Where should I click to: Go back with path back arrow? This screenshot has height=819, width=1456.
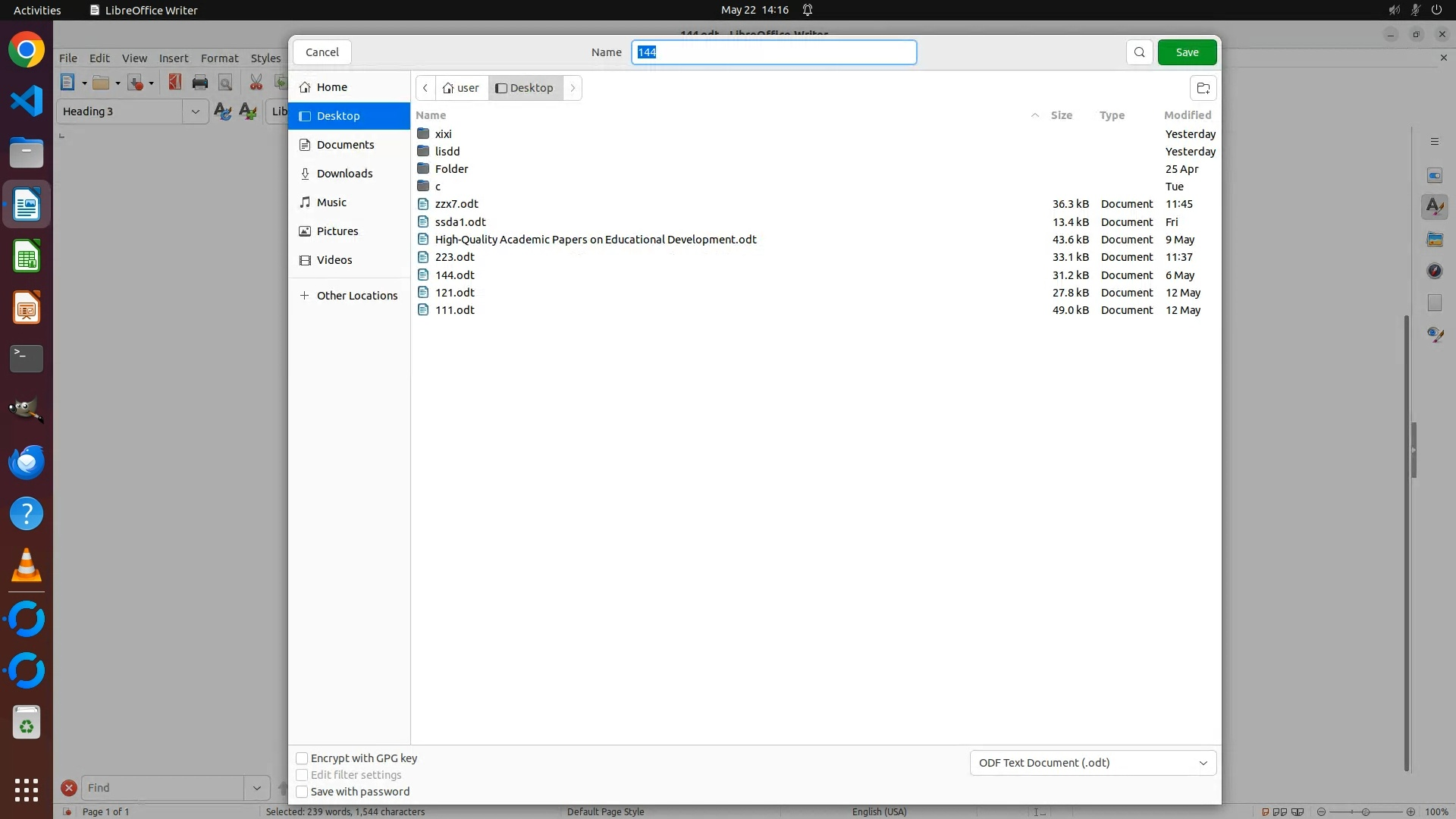[x=425, y=88]
